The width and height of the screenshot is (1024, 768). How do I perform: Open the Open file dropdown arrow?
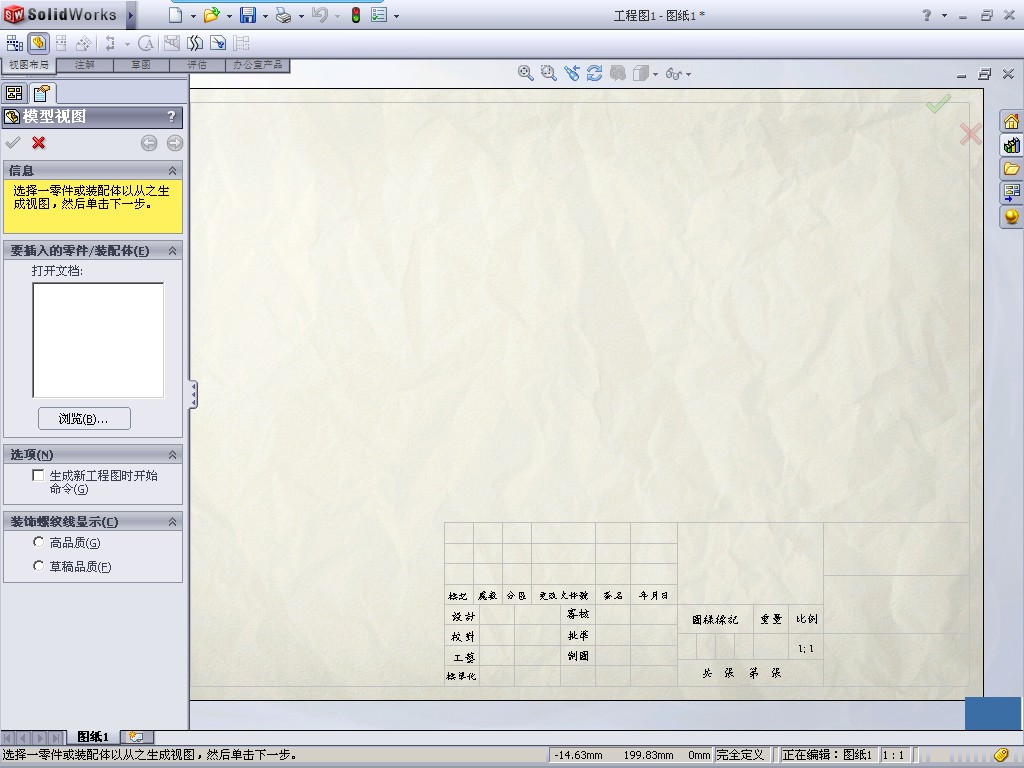229,16
